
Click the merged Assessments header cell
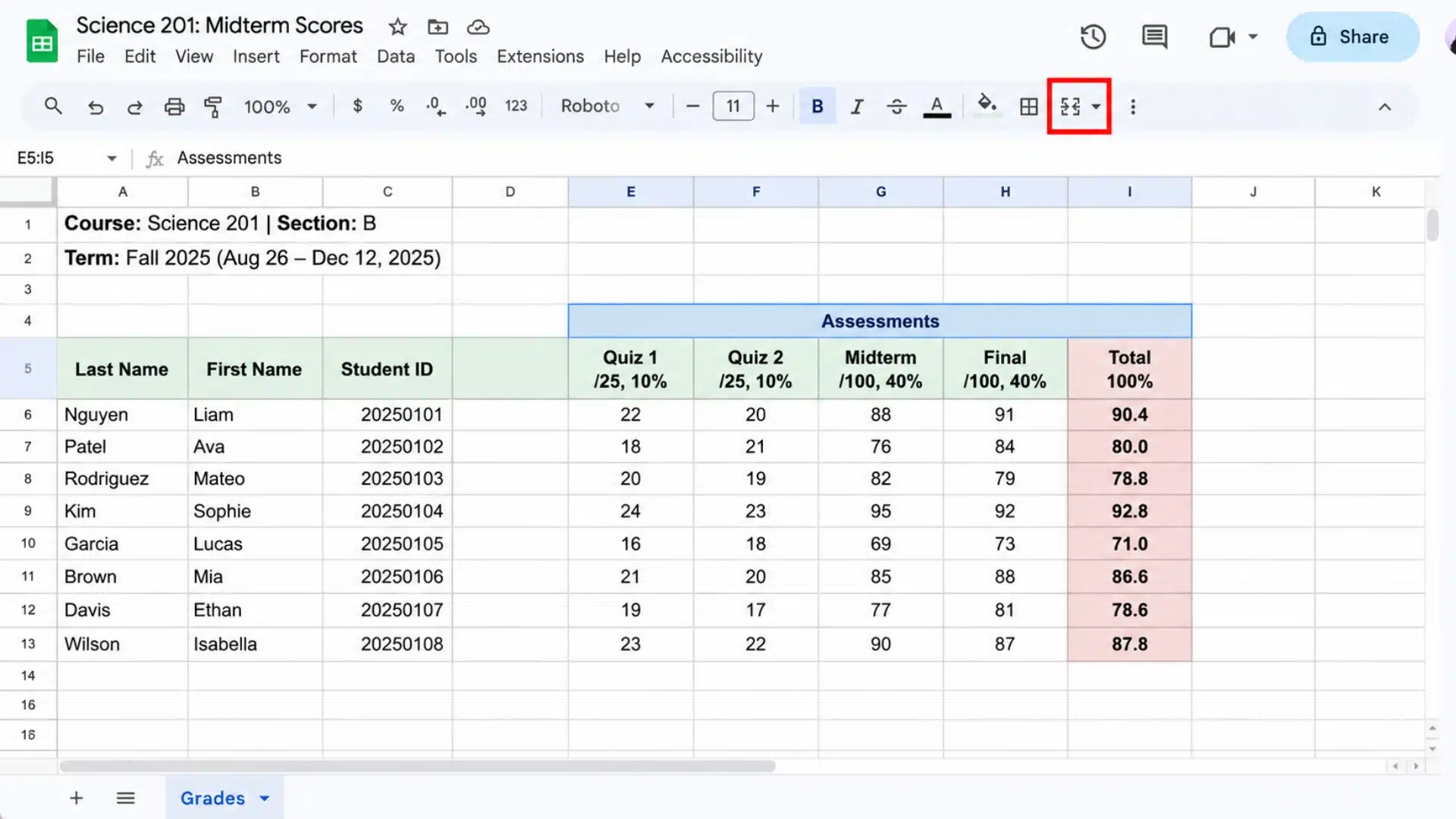pyautogui.click(x=880, y=321)
